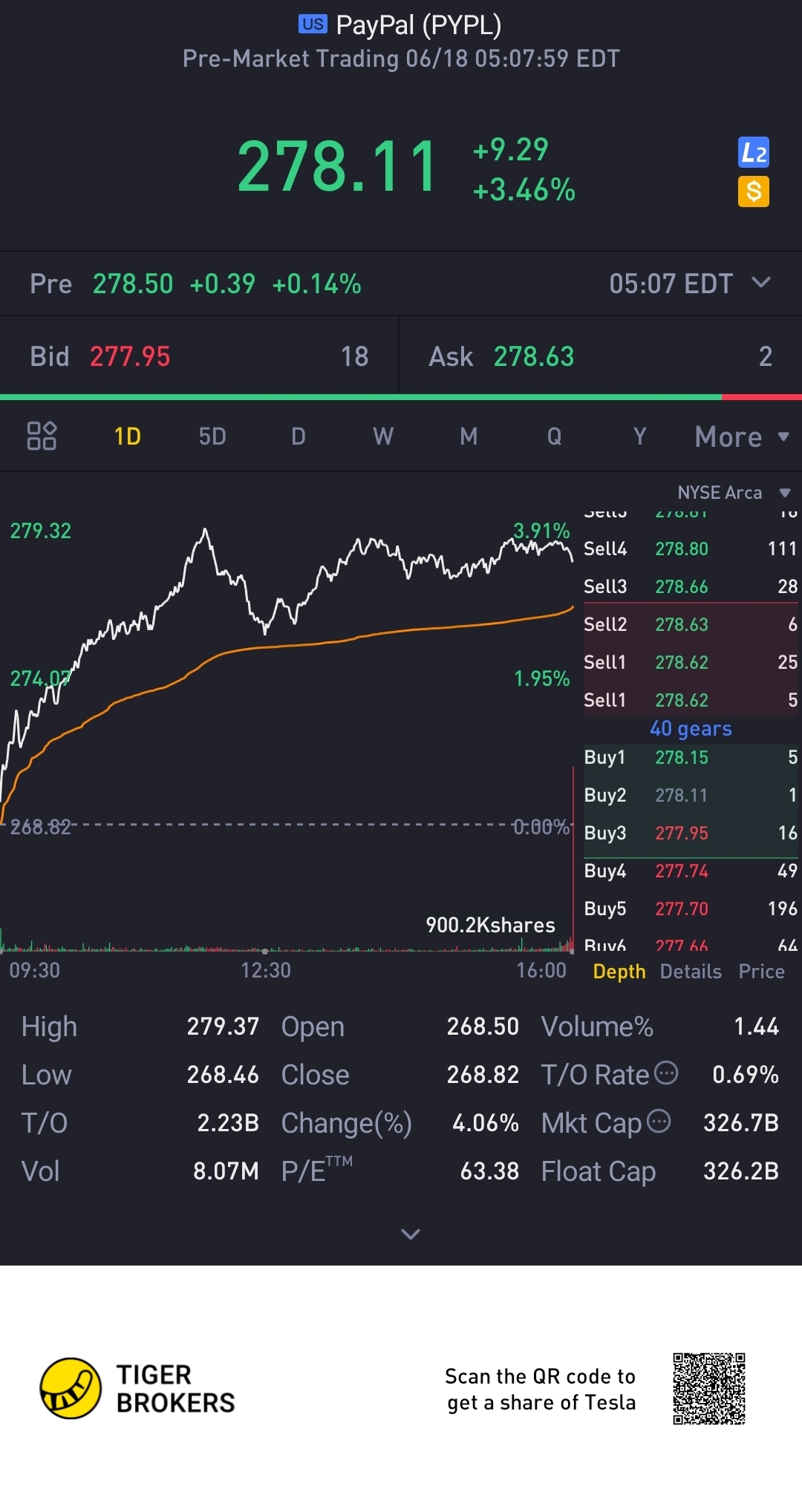Tap the T/O value 2.23B

[228, 1123]
